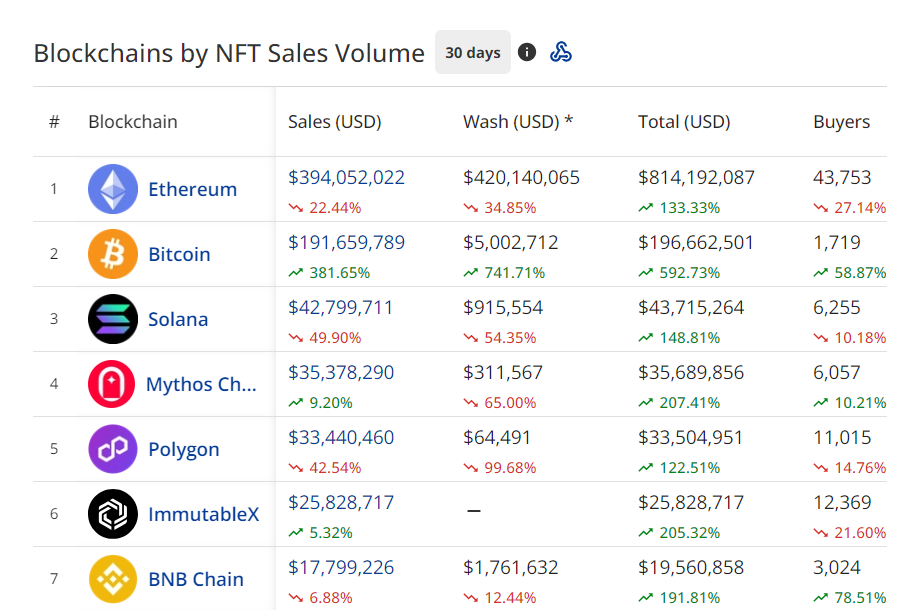Click the Polygon wash change 99.68%

(x=499, y=467)
